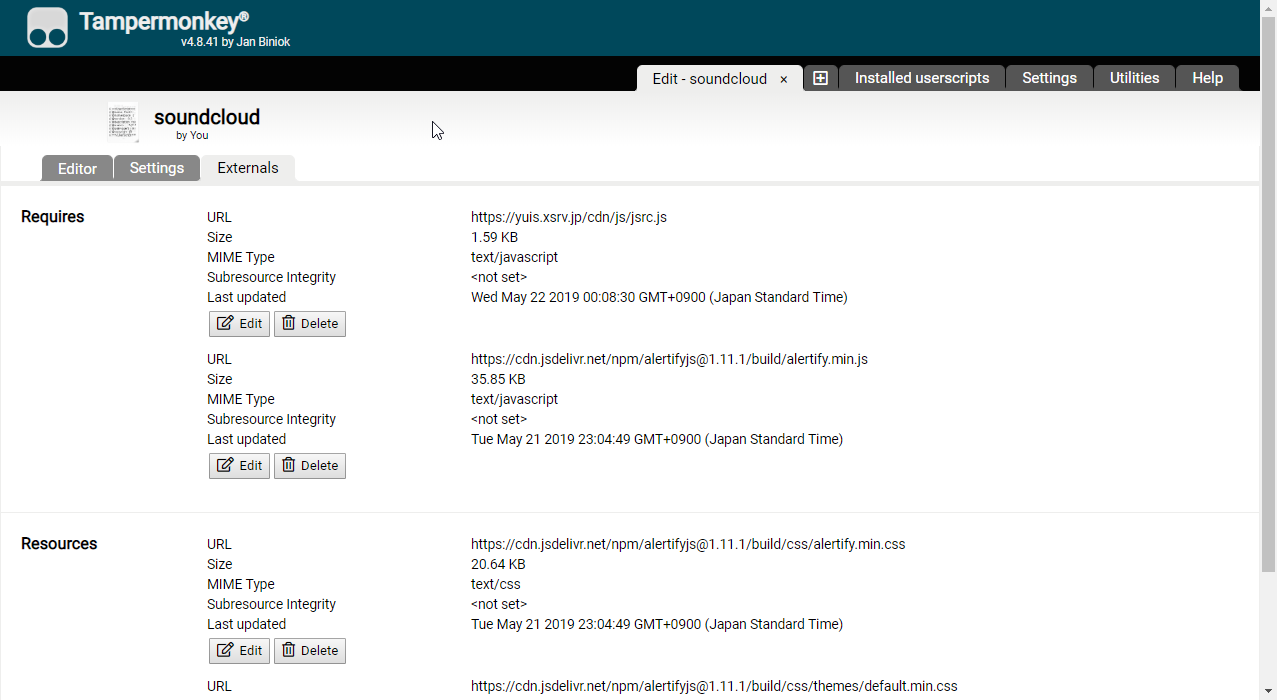Delete the jsrc.js require entry
Screen dimensions: 1277x700
(x=310, y=324)
